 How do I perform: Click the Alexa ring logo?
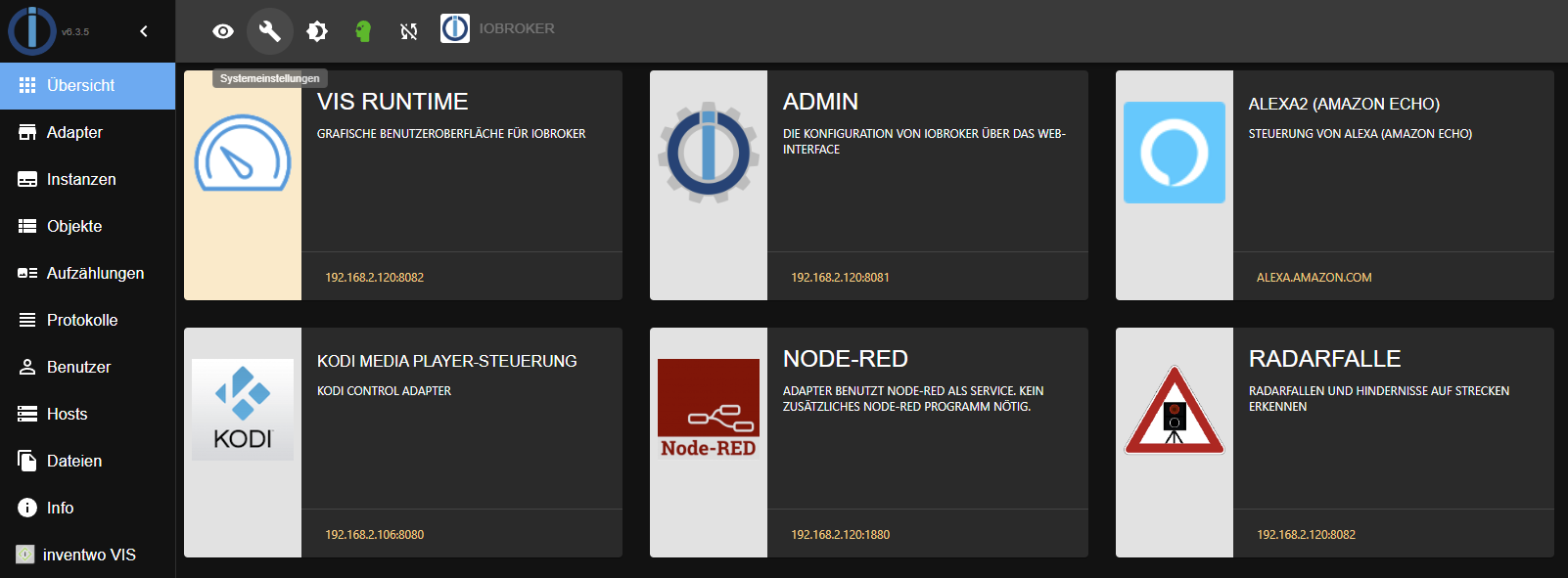pos(1175,153)
